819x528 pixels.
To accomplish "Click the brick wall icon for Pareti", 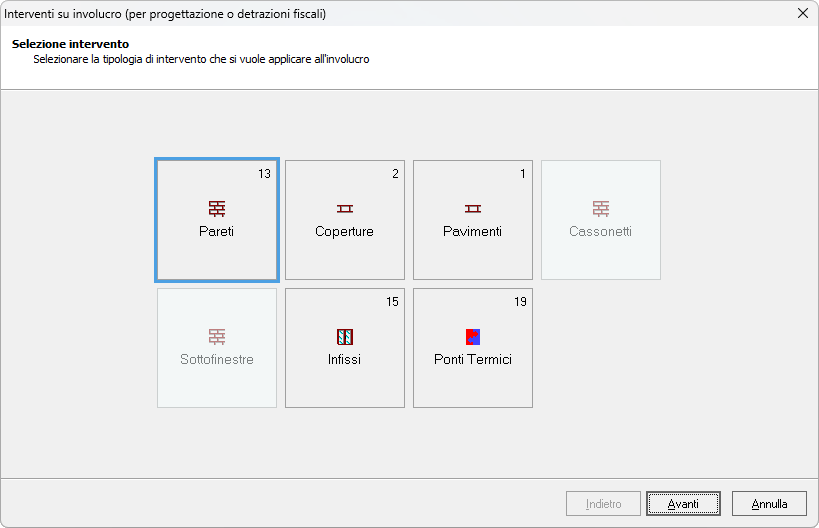I will (x=217, y=208).
